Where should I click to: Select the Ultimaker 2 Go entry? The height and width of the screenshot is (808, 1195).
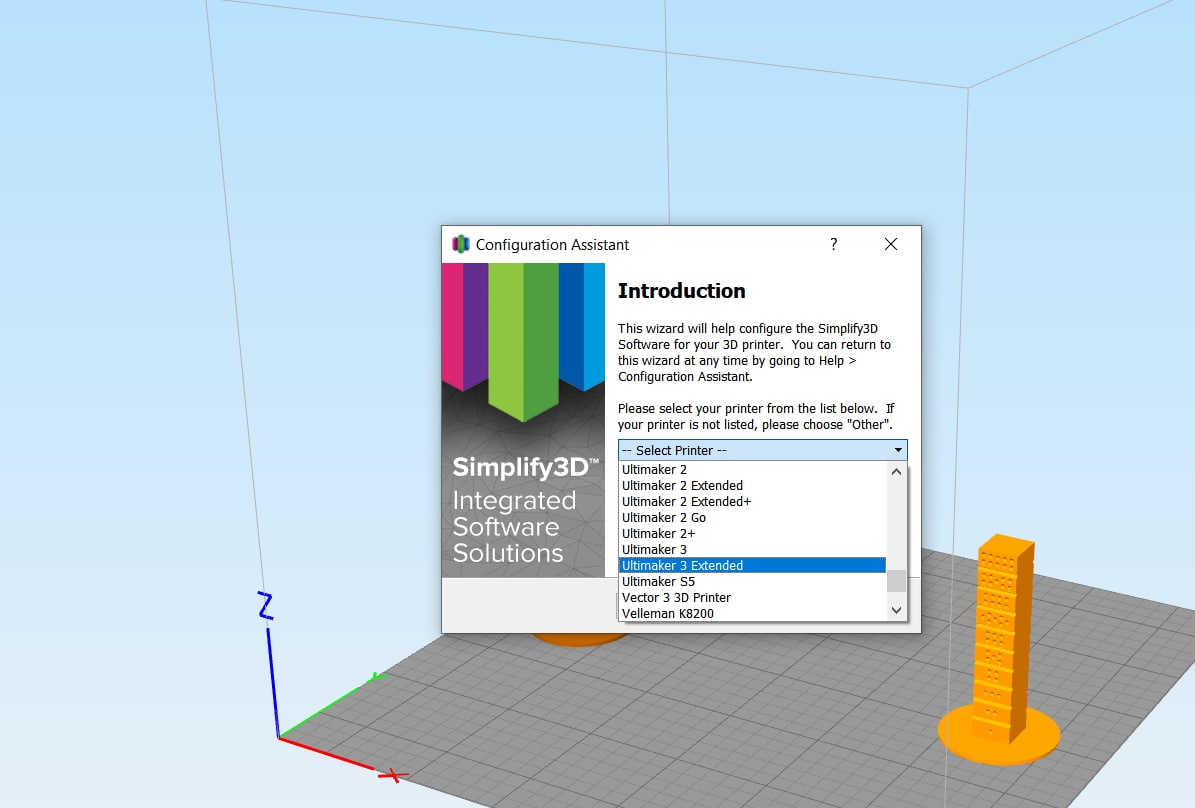(x=752, y=518)
